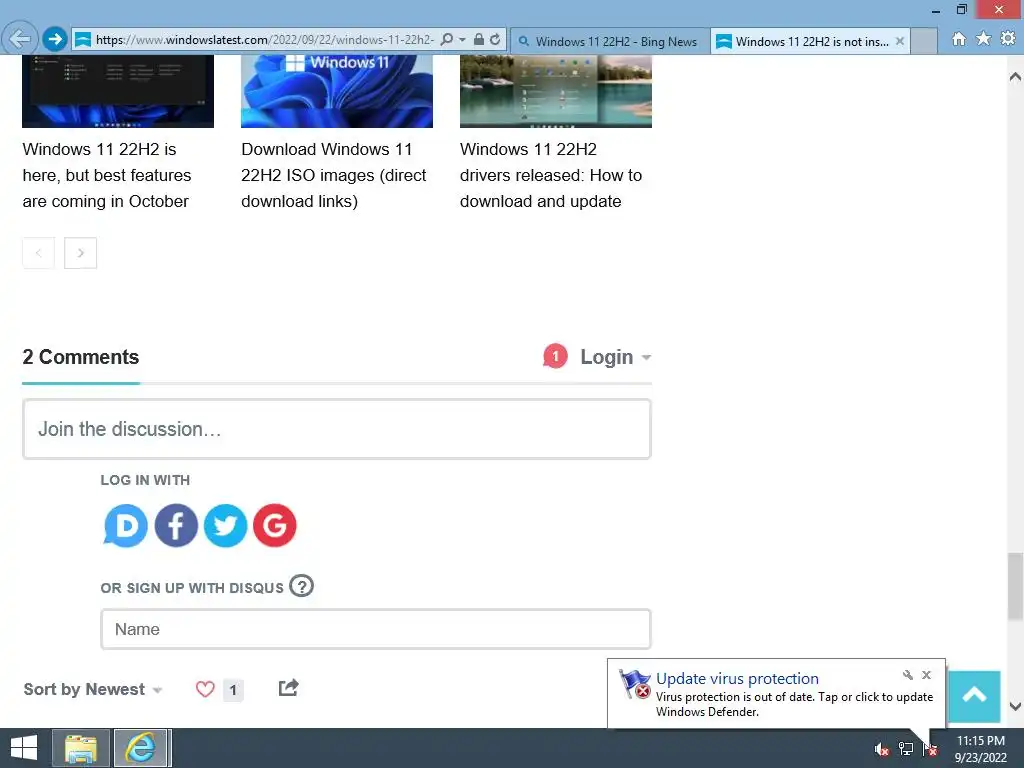1024x768 pixels.
Task: Click the vertical scrollbar thumb
Action: (x=1015, y=586)
